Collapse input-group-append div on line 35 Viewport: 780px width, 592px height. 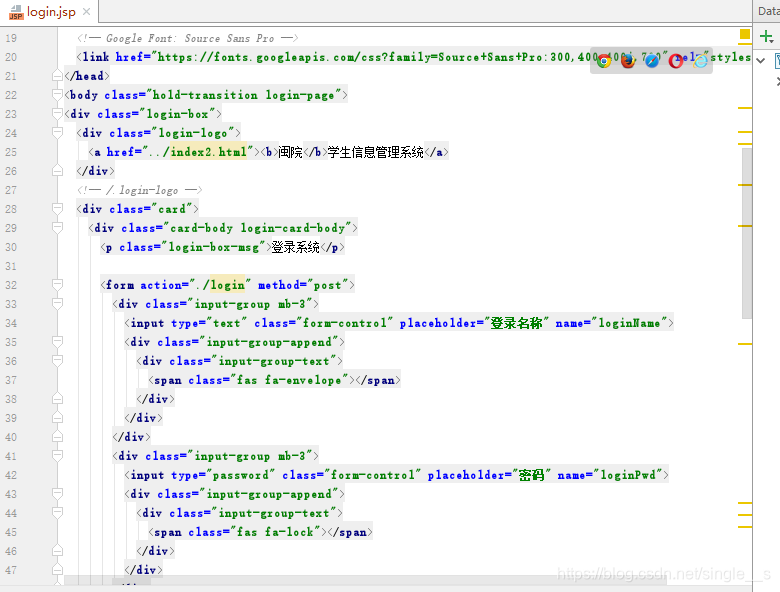coord(57,342)
